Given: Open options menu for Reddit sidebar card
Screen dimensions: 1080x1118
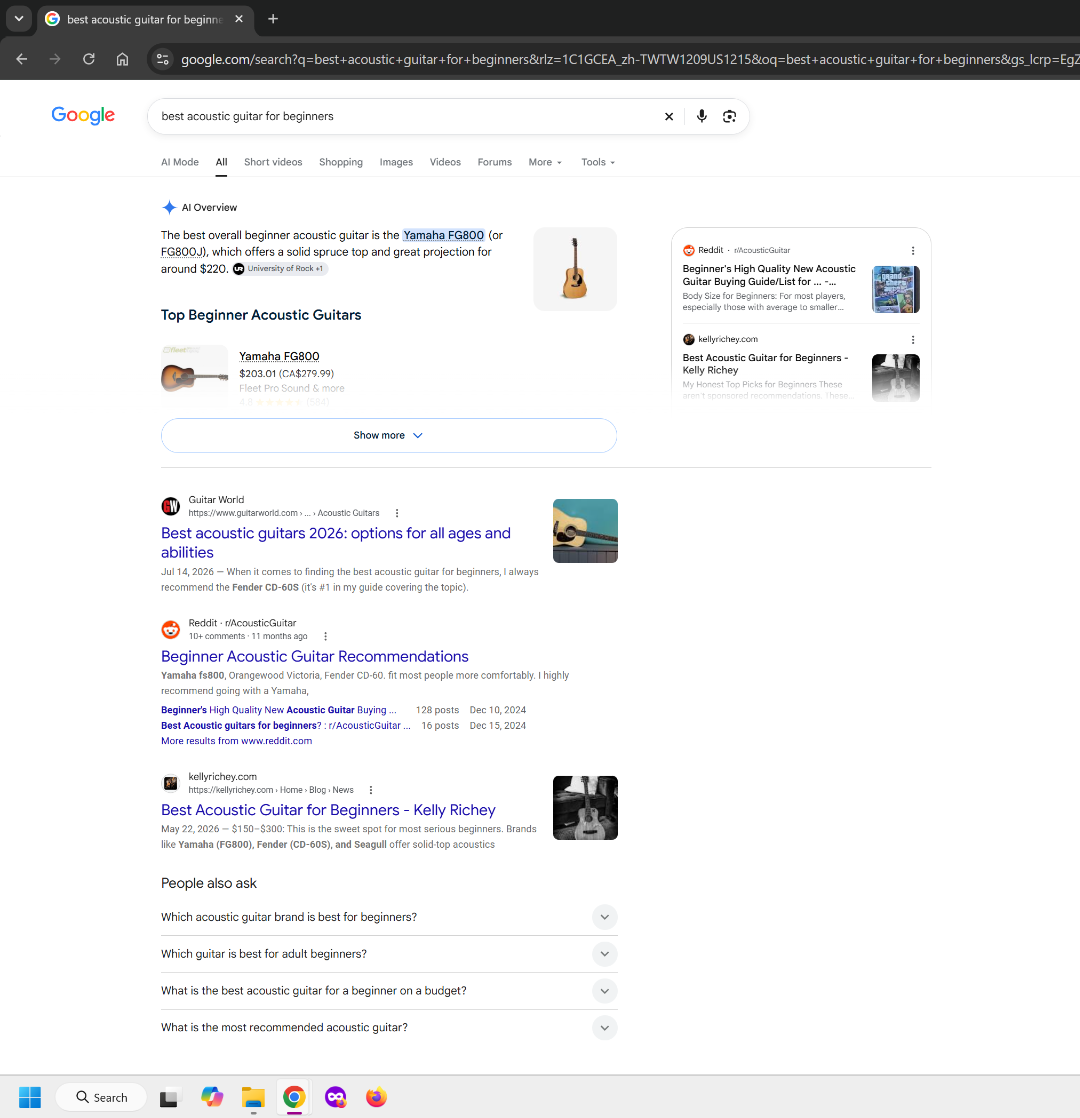Looking at the screenshot, I should (x=912, y=250).
